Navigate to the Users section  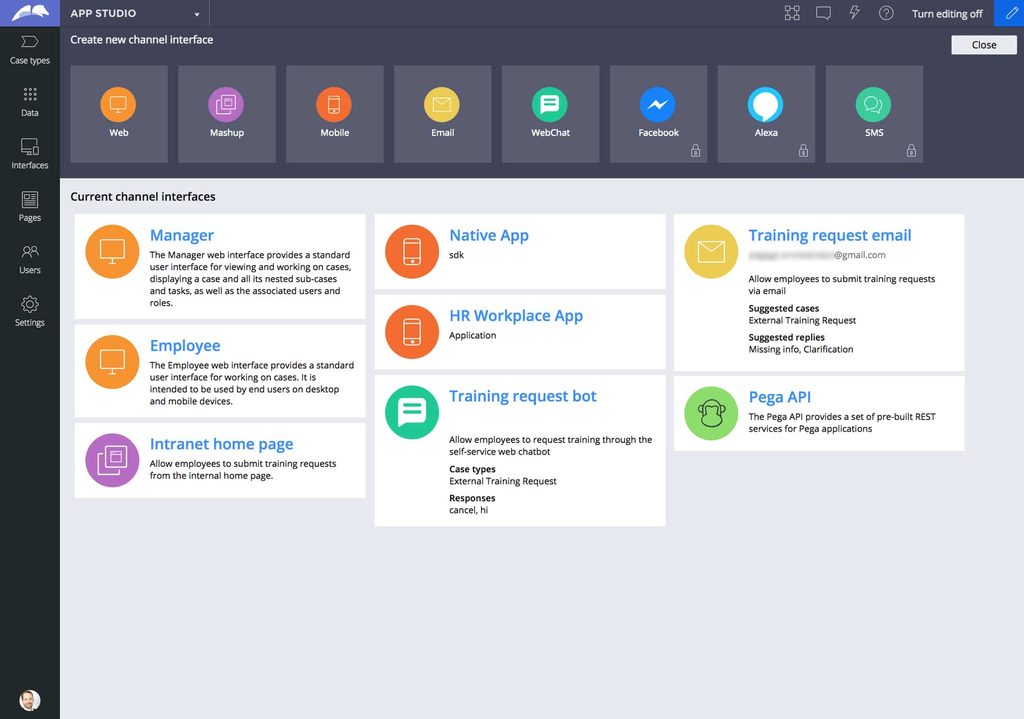tap(29, 257)
